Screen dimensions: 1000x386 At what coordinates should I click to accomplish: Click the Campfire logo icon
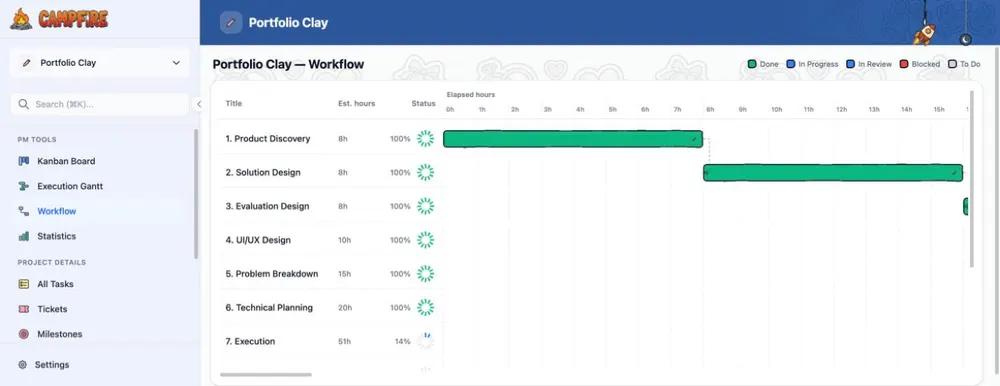(20, 19)
